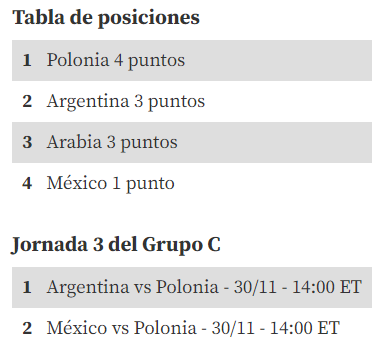
Task: Select the Argentina 3 puntos row
Action: [192, 101]
